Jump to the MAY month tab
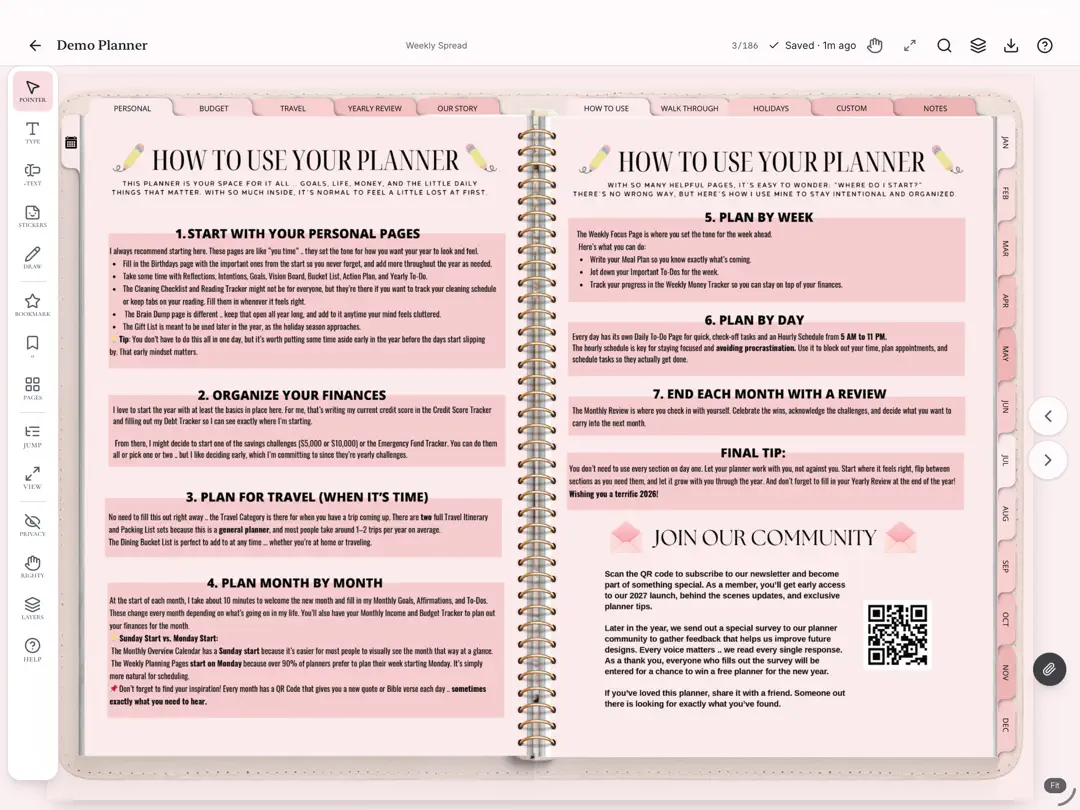Screen dimensions: 1080x810 click(x=1006, y=354)
